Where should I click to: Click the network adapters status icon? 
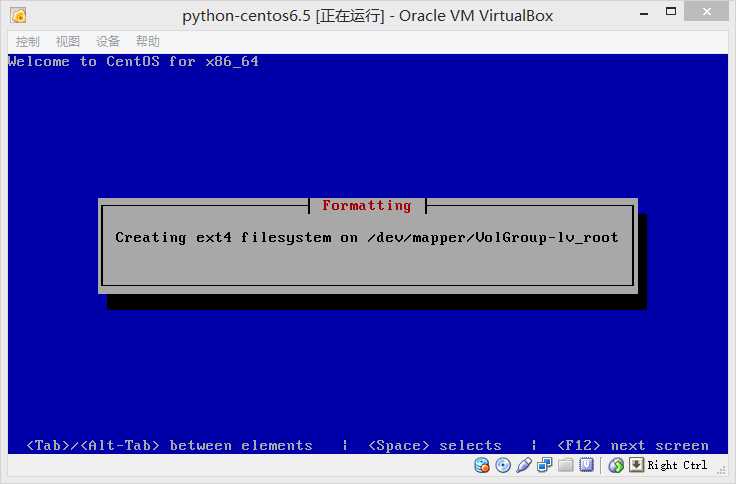[x=544, y=465]
